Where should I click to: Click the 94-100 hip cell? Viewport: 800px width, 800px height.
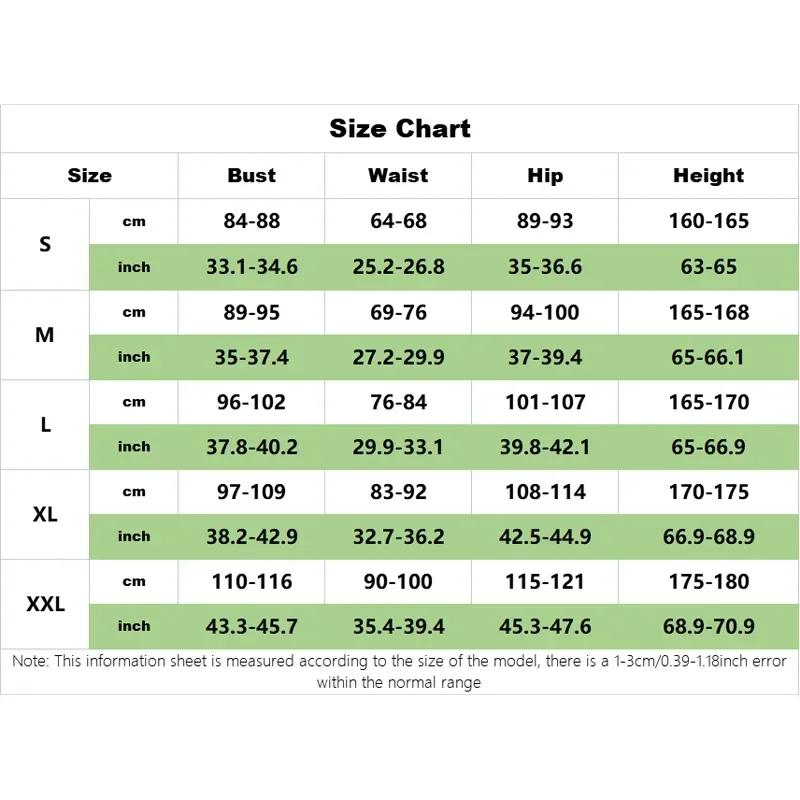[545, 312]
